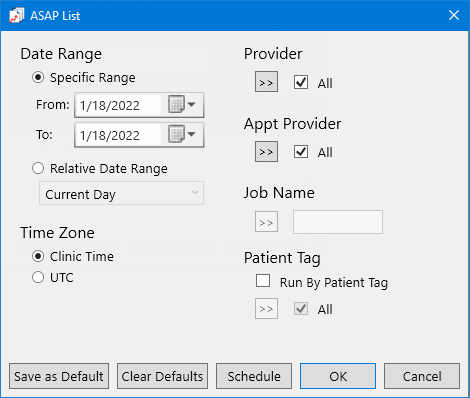Image resolution: width=470 pixels, height=398 pixels.
Task: Click the Provider selection arrows button
Action: point(266,82)
